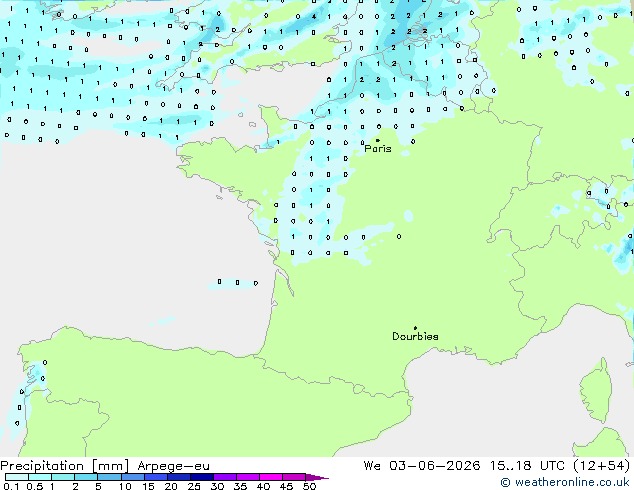The height and width of the screenshot is (490, 634).
Task: Select the Dourbies location dot marker
Action: [415, 328]
